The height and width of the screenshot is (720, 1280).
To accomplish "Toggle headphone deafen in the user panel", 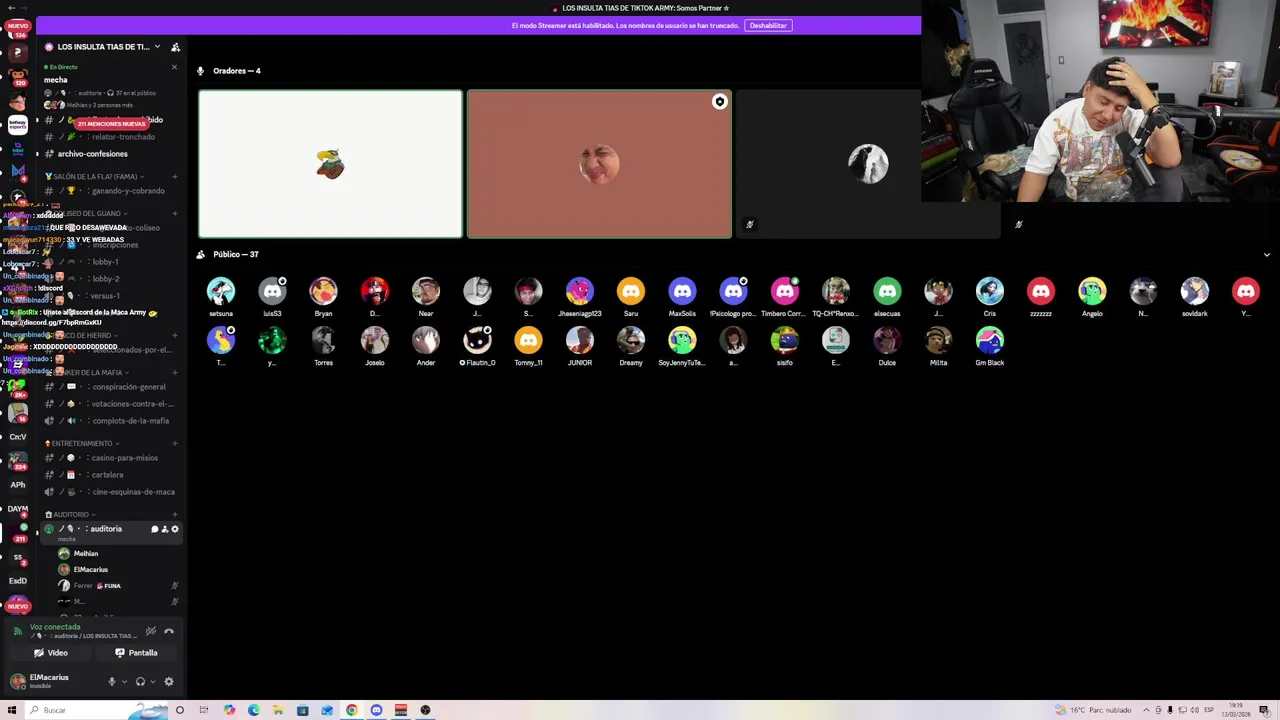I will click(140, 681).
